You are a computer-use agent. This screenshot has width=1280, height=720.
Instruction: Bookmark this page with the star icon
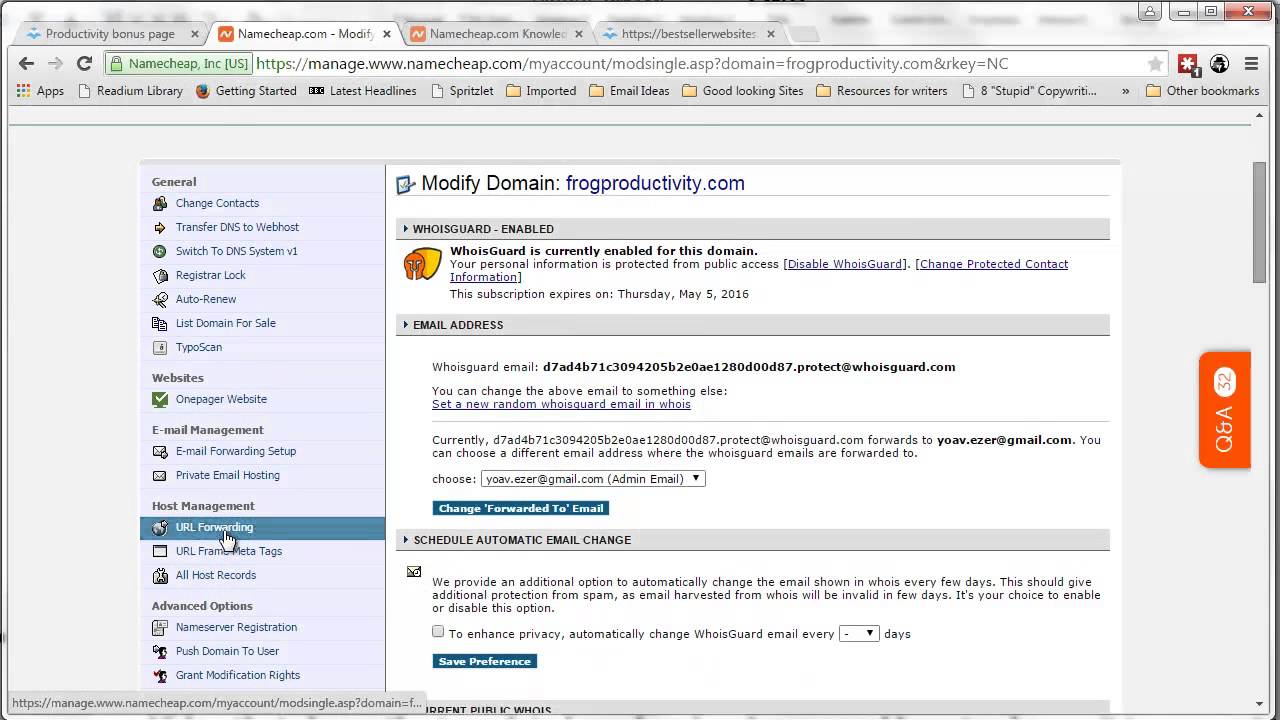tap(1155, 63)
